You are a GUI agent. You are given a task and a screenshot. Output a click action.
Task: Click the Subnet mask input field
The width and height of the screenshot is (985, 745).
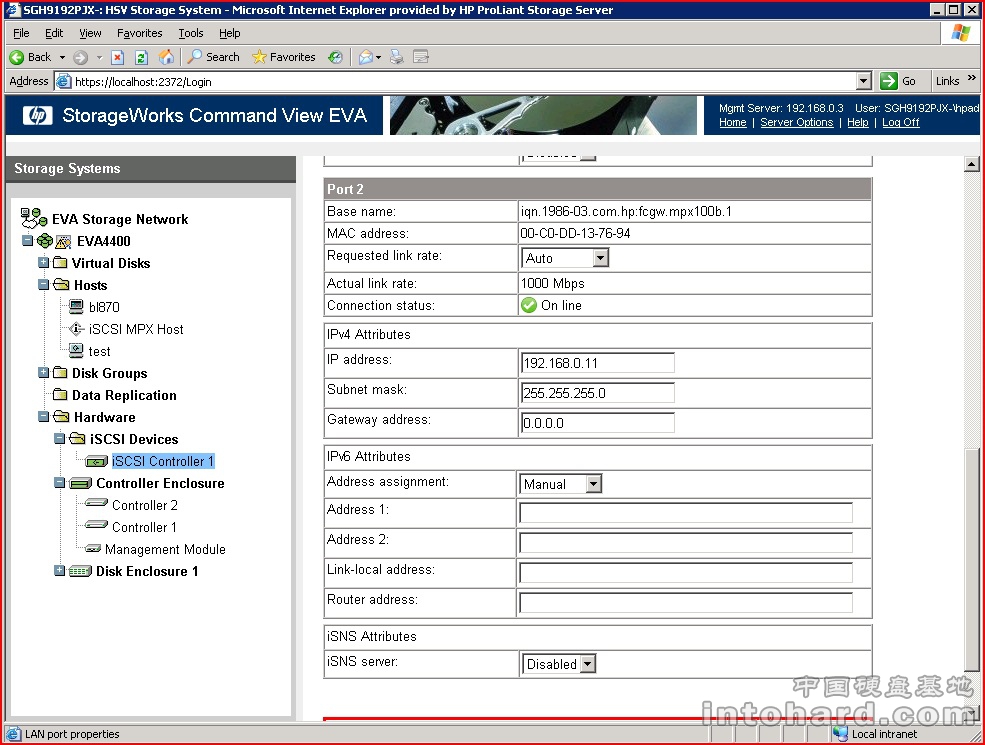coord(597,393)
